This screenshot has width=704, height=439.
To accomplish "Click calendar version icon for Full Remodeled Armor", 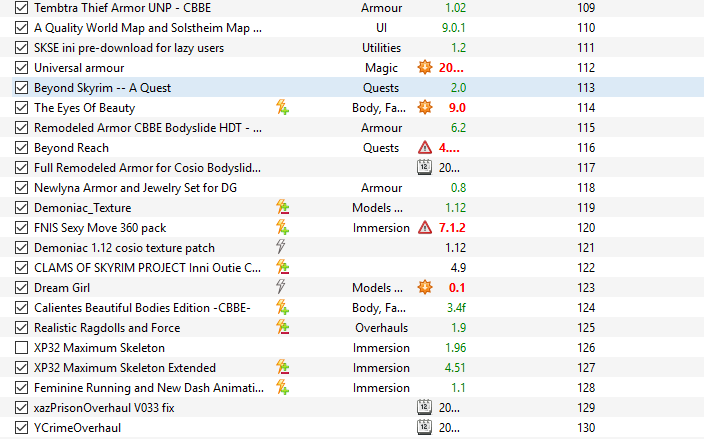I will [x=424, y=167].
